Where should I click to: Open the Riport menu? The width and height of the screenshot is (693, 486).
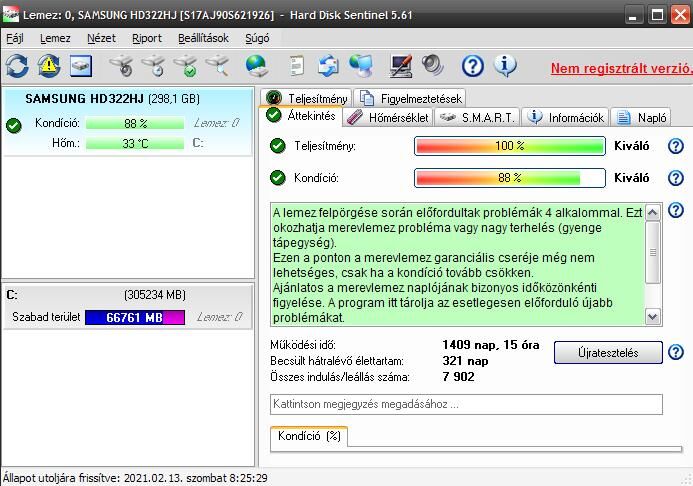(x=147, y=38)
